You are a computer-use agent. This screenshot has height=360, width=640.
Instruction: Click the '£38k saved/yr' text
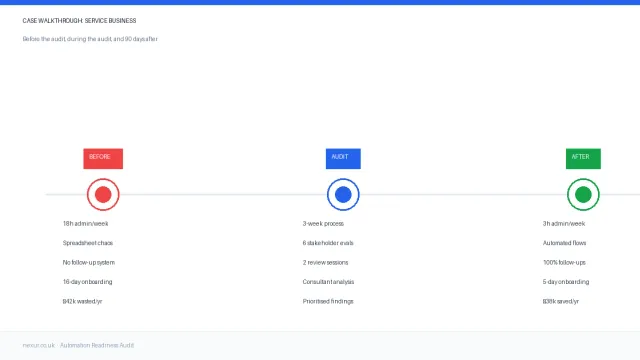click(561, 301)
